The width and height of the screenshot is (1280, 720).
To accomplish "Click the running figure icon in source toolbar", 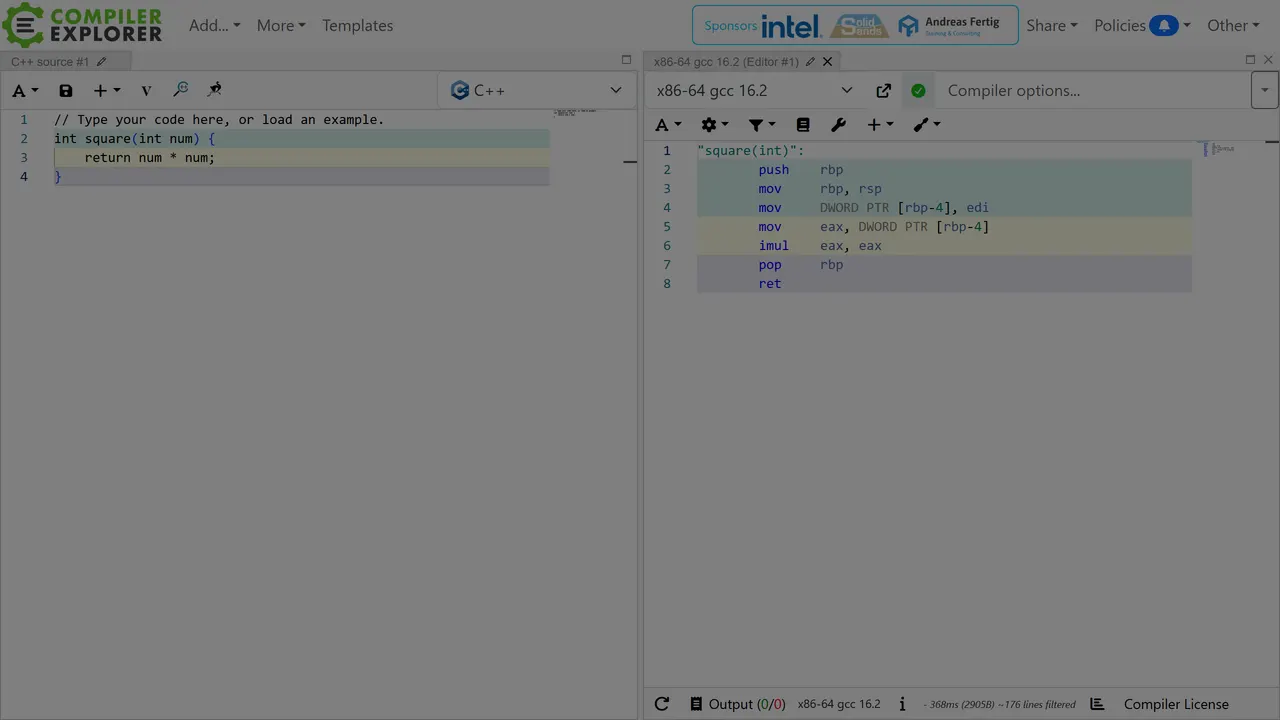I will [215, 90].
